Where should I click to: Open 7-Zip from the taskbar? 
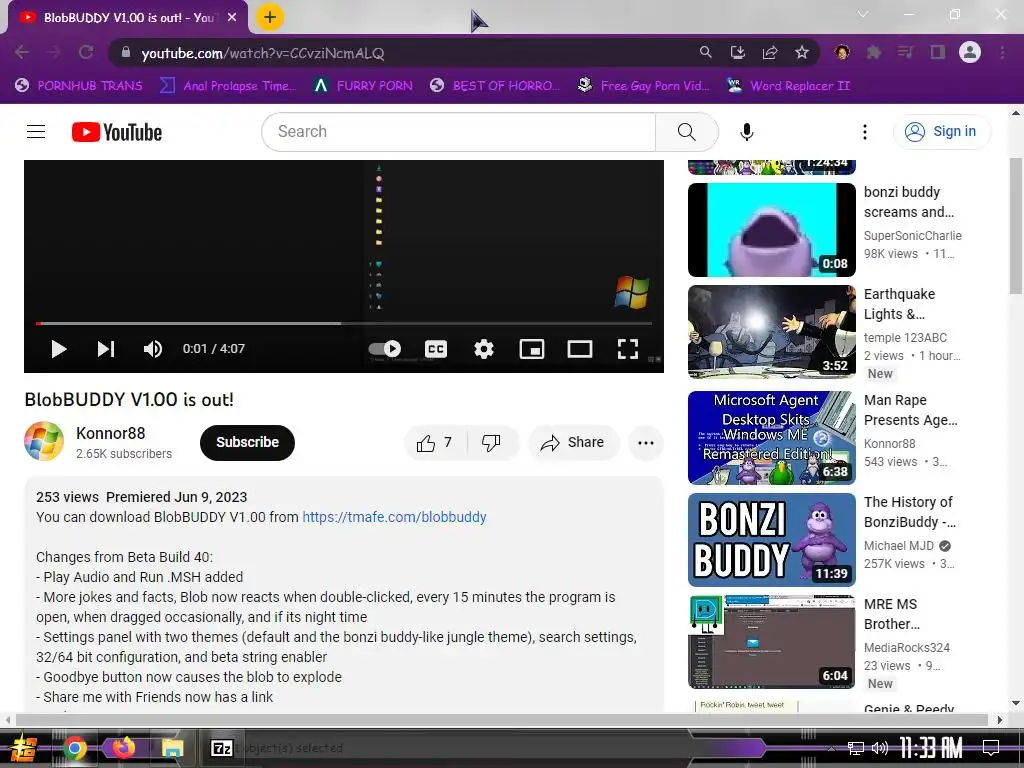222,748
